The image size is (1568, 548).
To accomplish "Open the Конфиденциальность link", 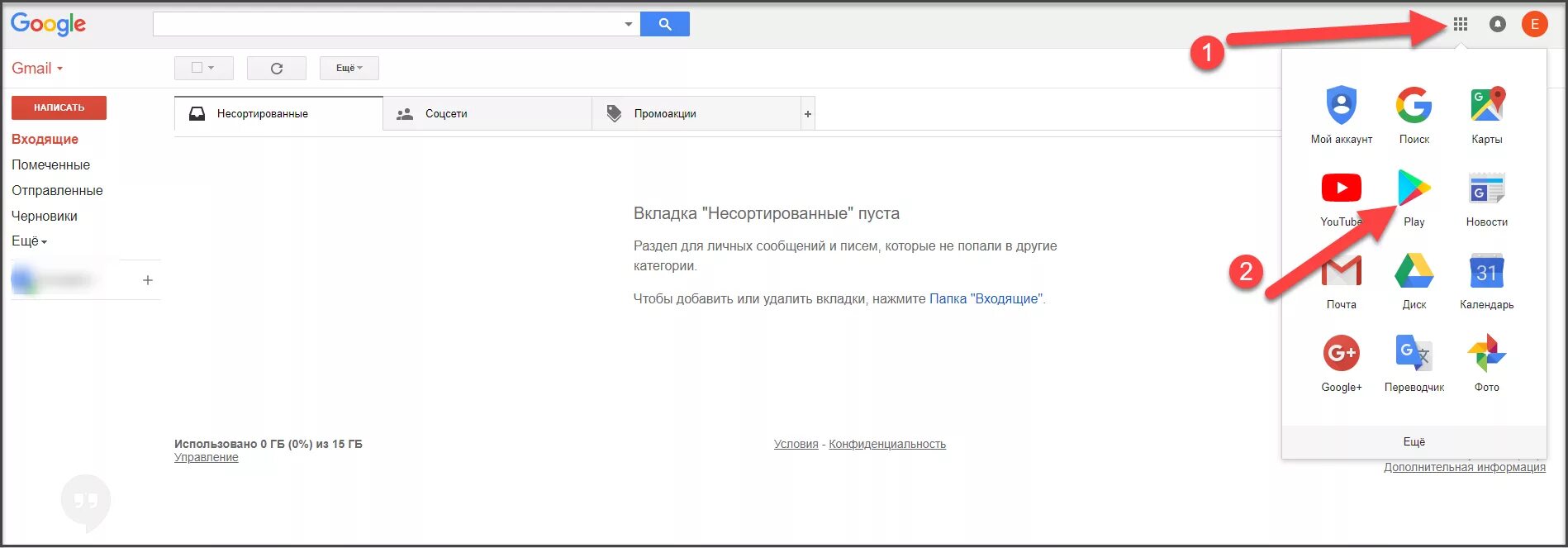I will (x=887, y=444).
